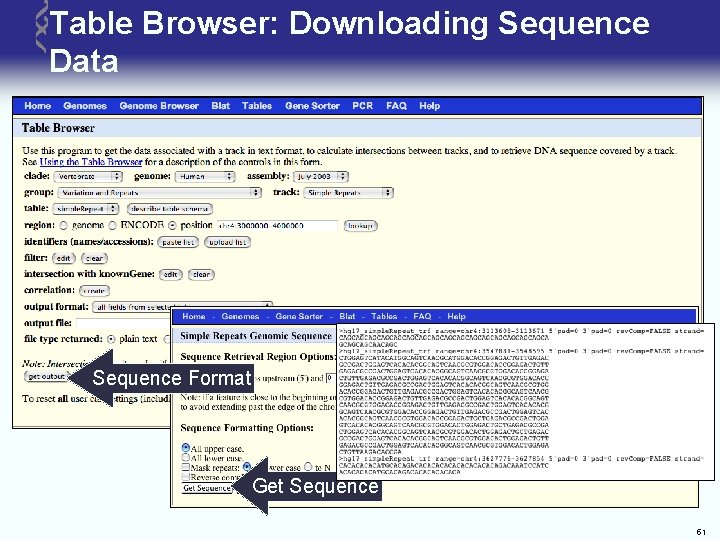Select the plain text file type radio
Screen dimensions: 720x540
click(x=111, y=339)
